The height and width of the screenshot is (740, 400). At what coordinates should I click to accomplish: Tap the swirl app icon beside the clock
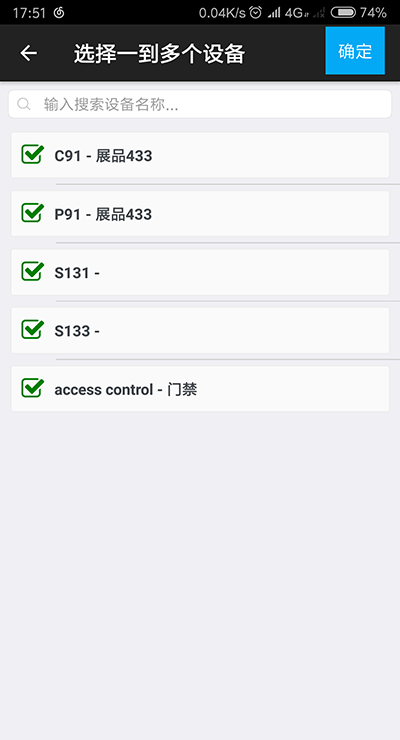click(x=59, y=13)
